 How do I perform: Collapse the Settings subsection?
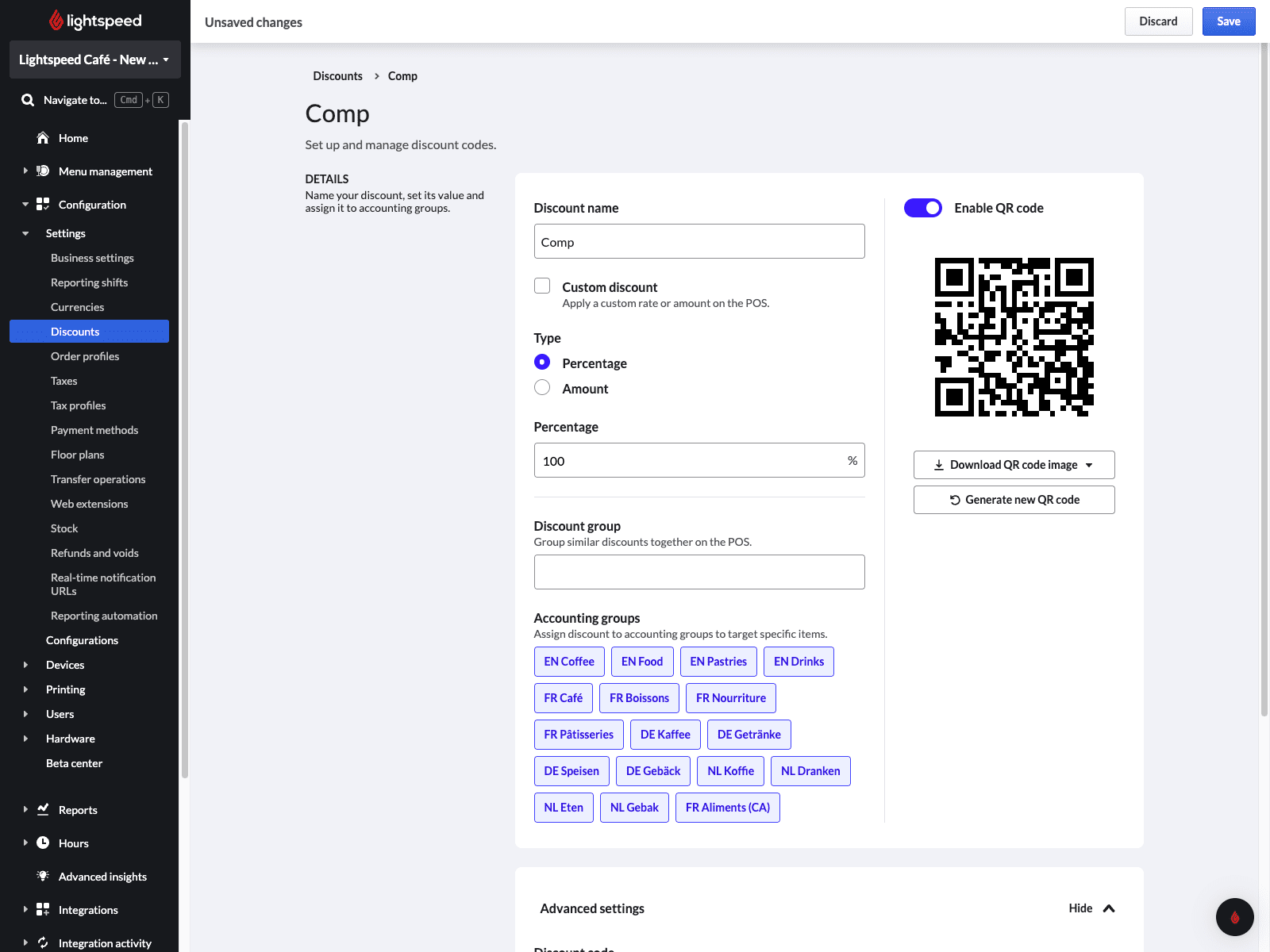(25, 233)
